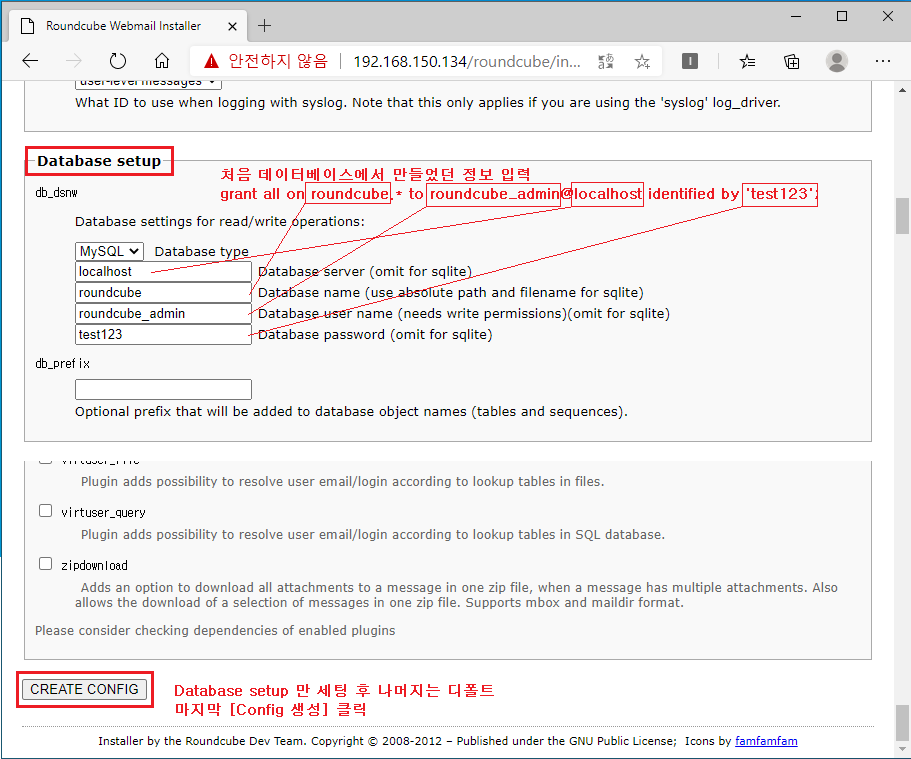This screenshot has height=759, width=911.
Task: Edit database password field test123
Action: (x=163, y=334)
